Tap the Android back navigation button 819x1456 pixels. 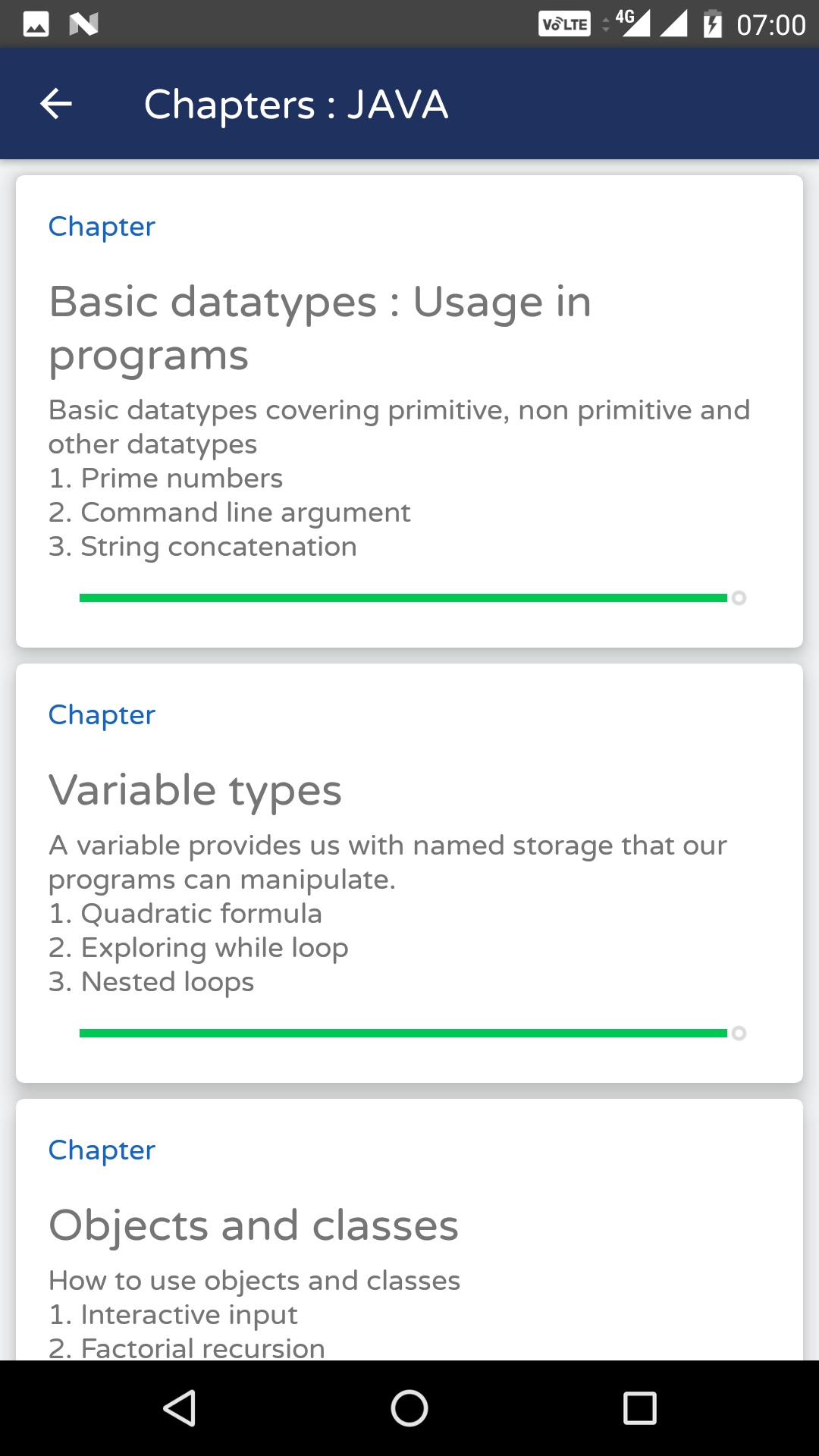click(x=180, y=1408)
